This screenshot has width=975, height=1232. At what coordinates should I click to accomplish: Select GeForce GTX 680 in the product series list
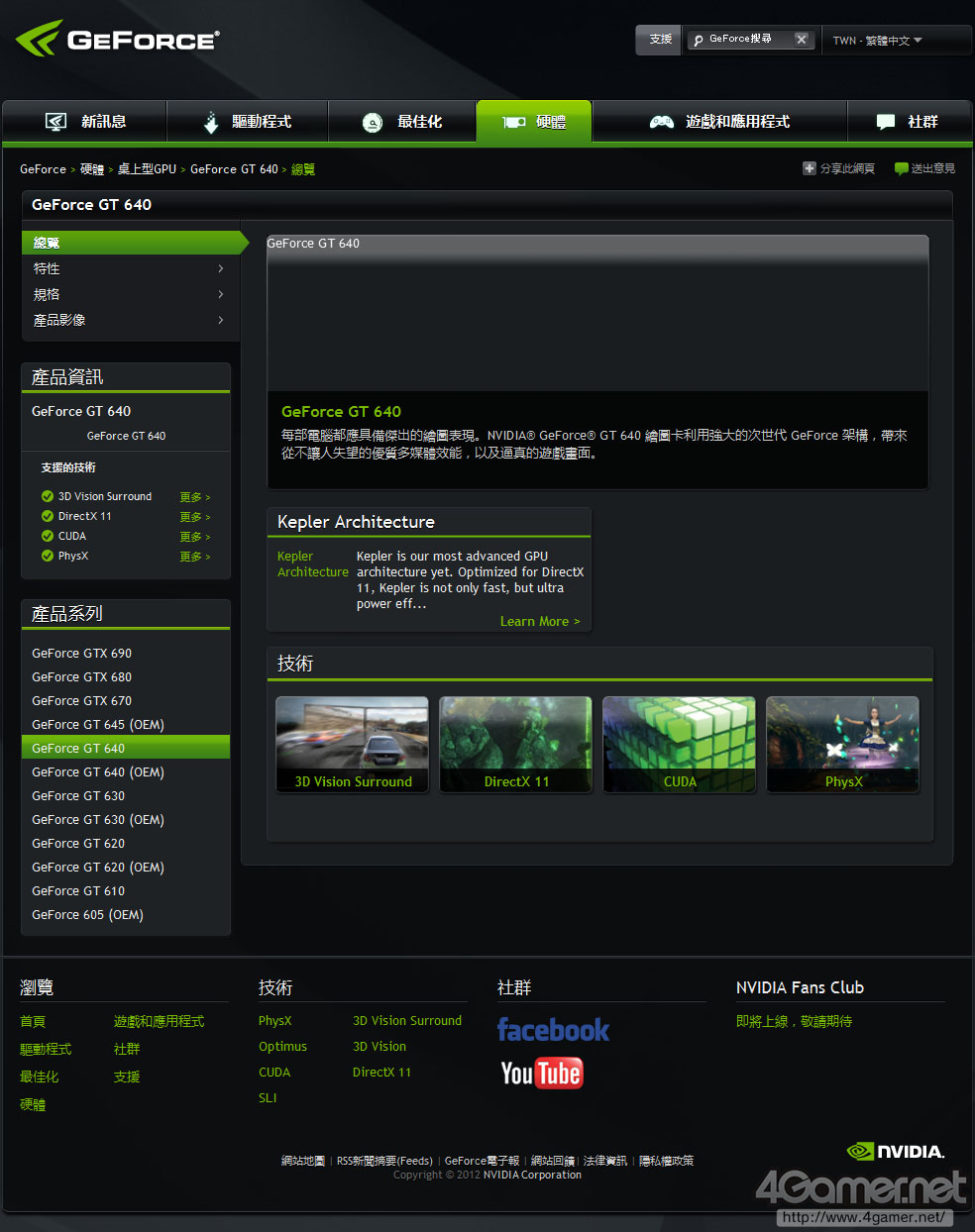[x=81, y=677]
